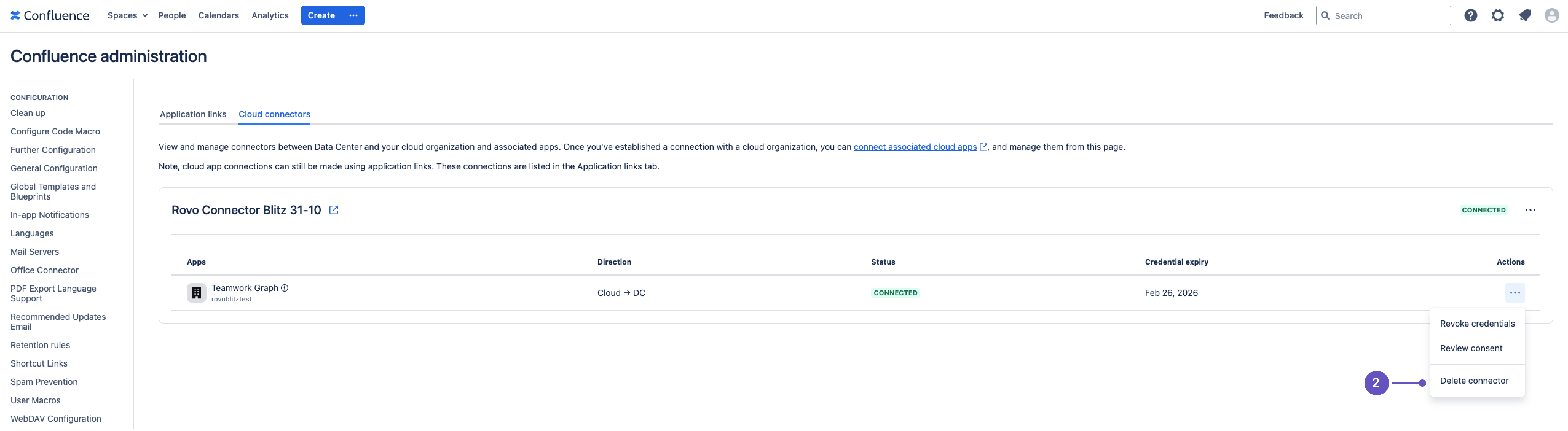Select Revoke credentials from the menu
Screen dimensions: 1568x431
click(x=1477, y=323)
